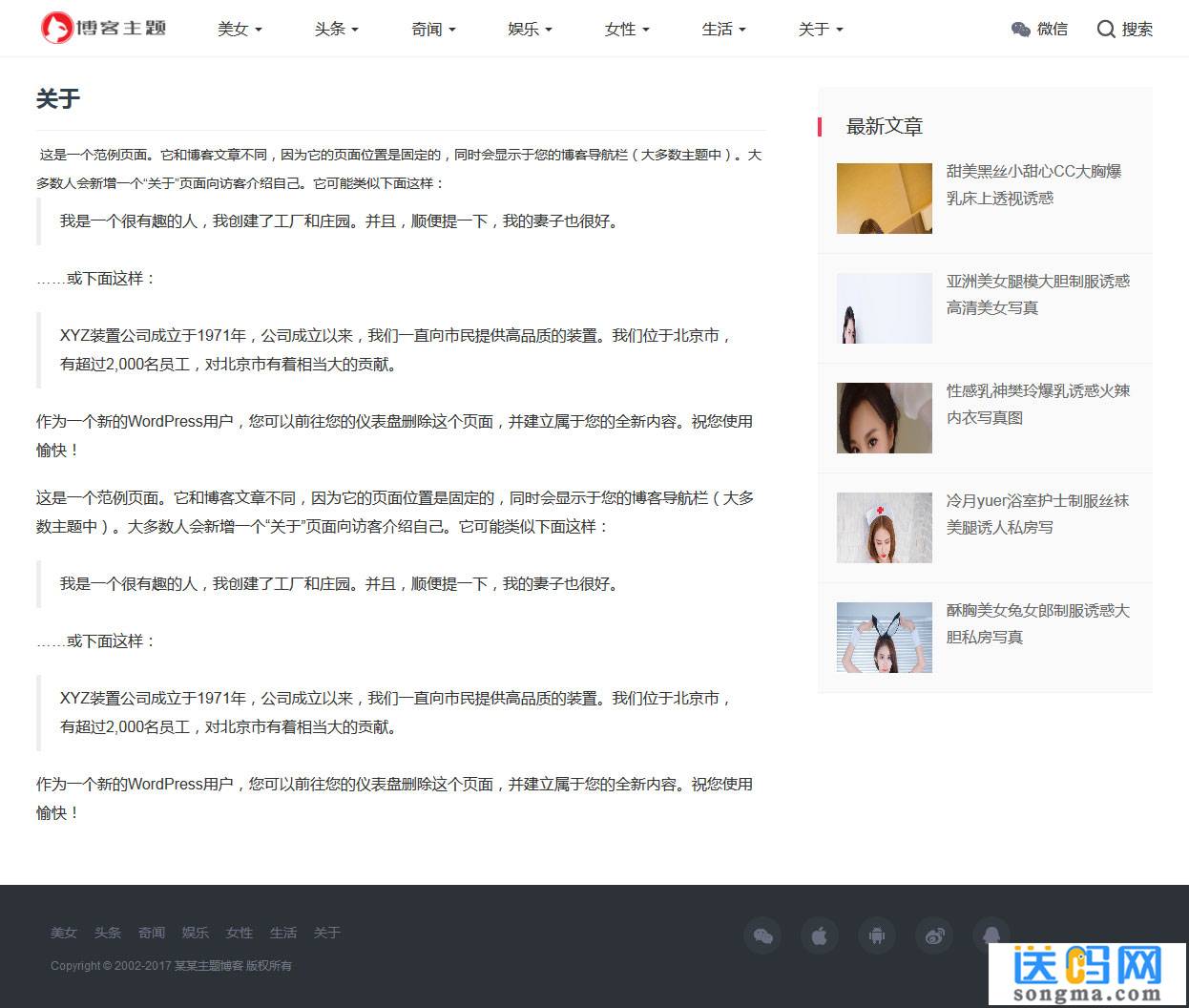
Task: Click the 头条 link in footer
Action: click(x=108, y=933)
